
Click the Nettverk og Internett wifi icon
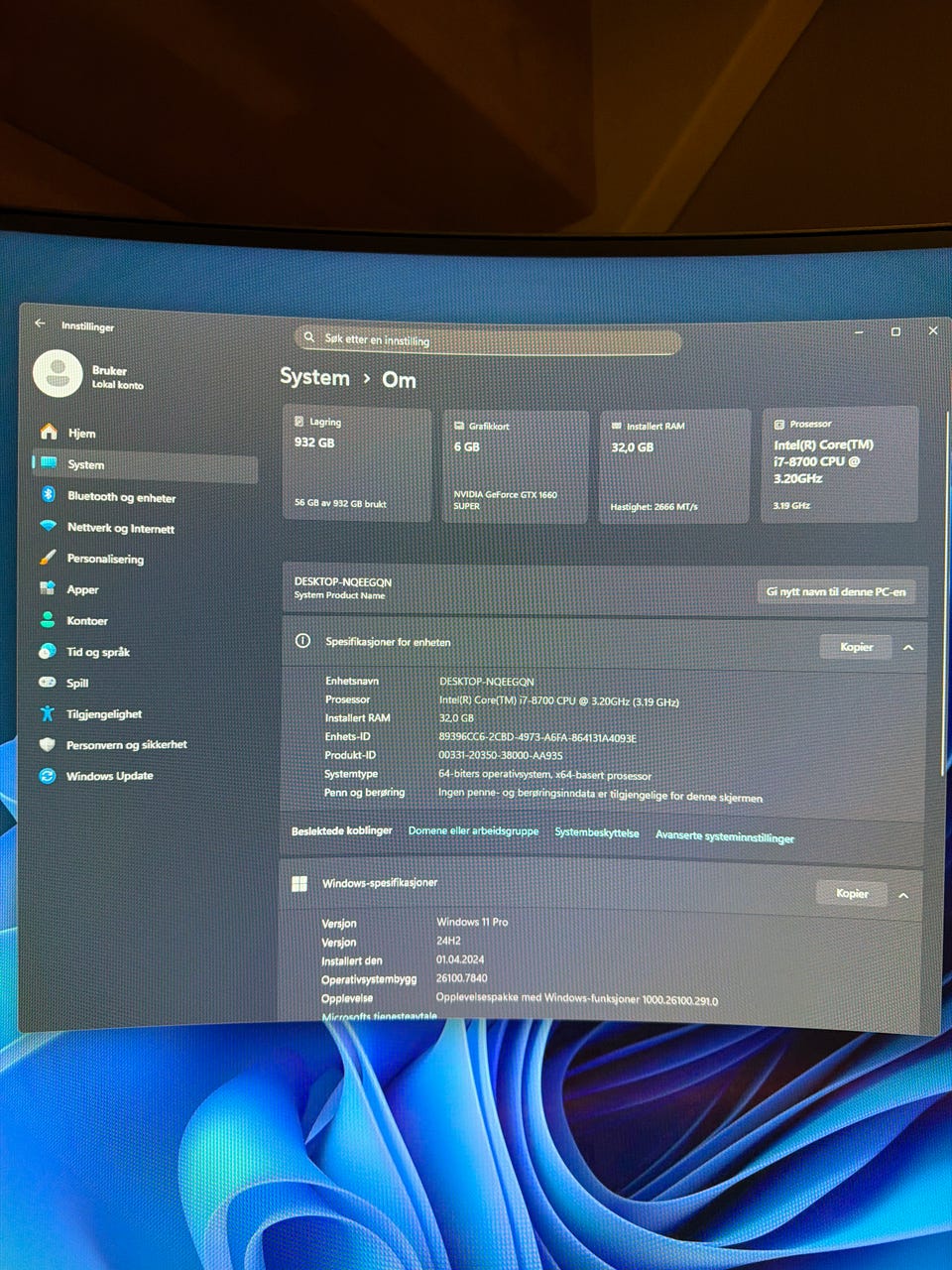48,526
